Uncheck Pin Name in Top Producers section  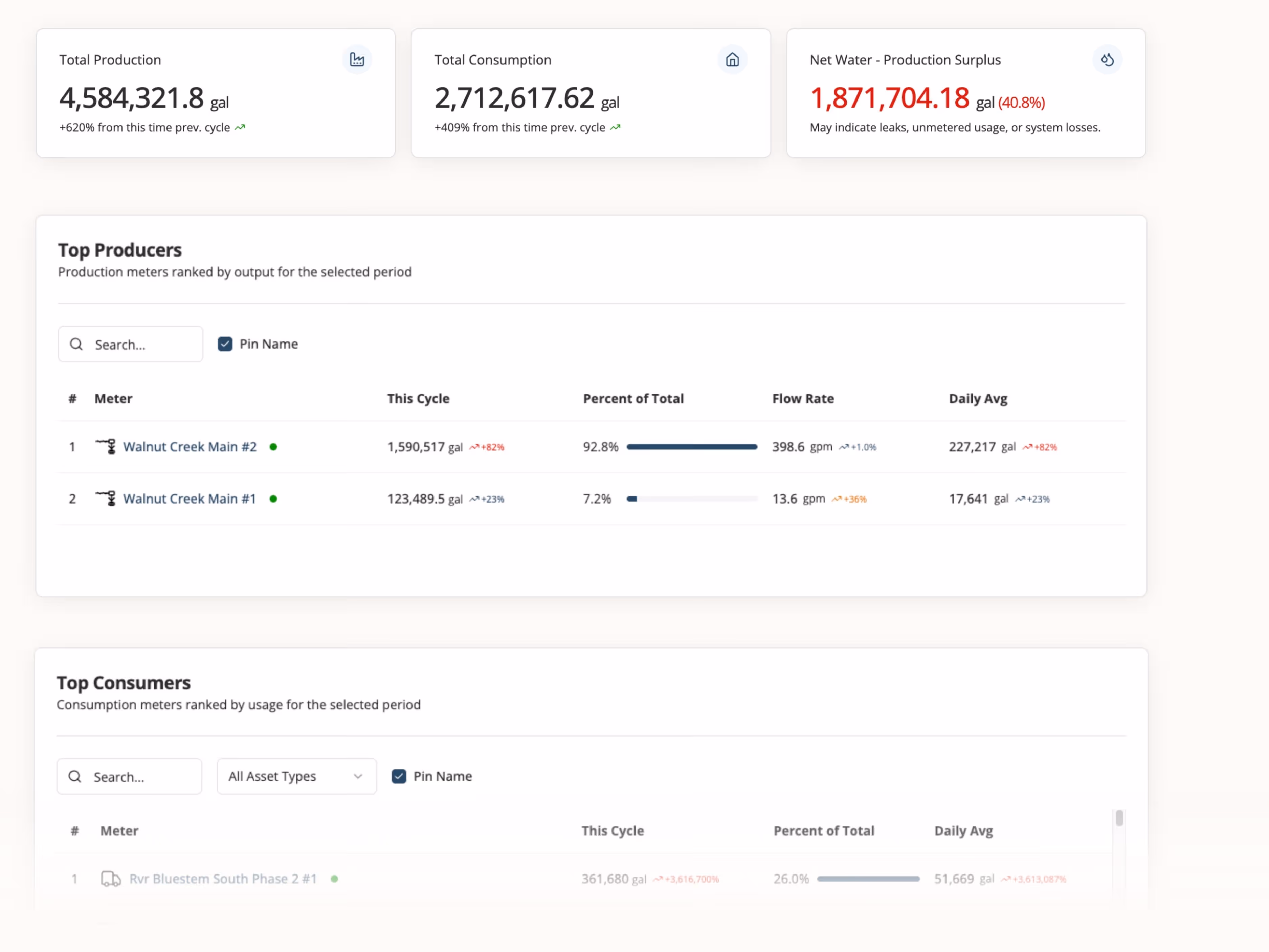tap(225, 343)
